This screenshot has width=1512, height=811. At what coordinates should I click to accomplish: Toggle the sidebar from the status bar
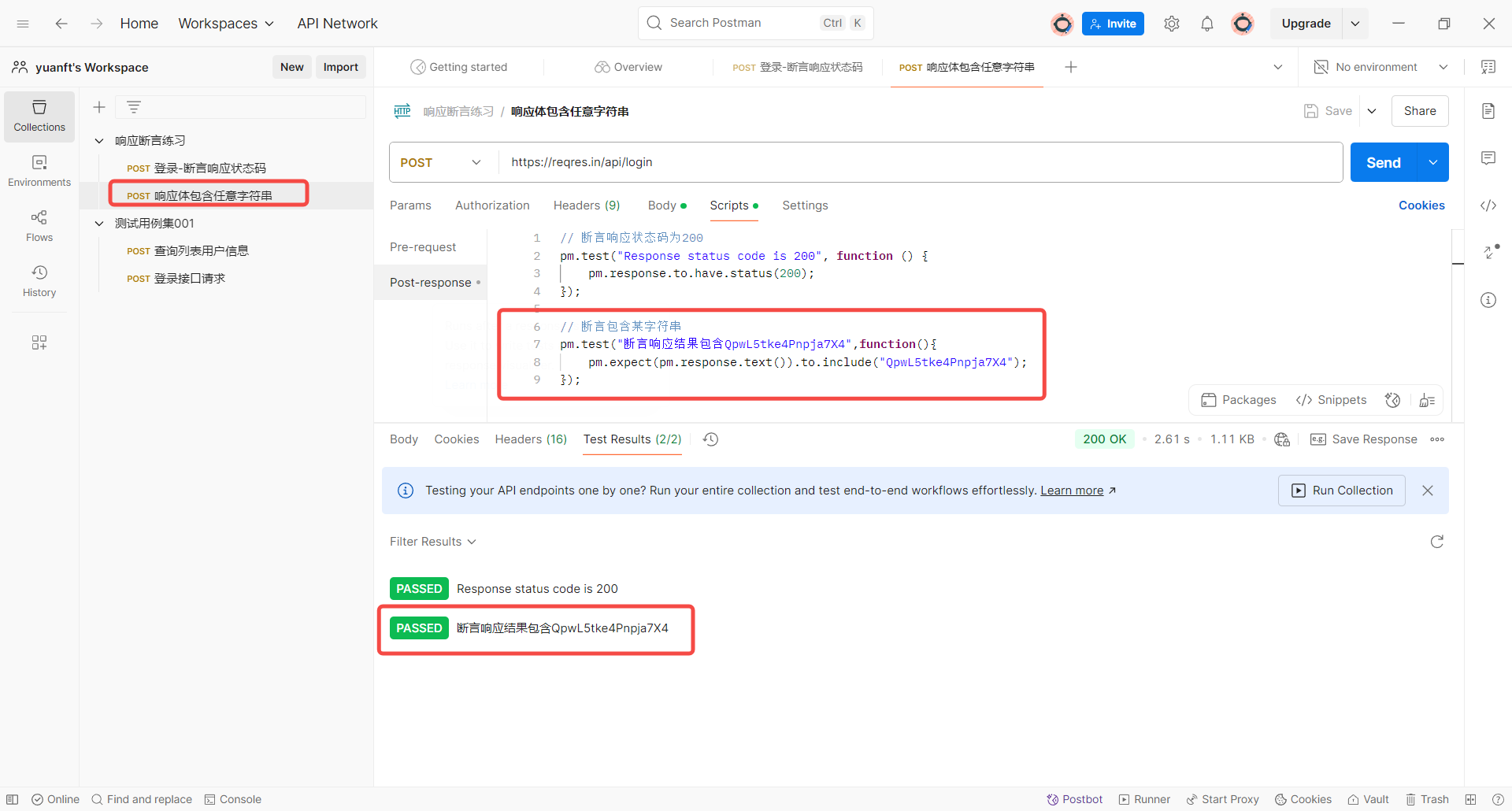[13, 799]
